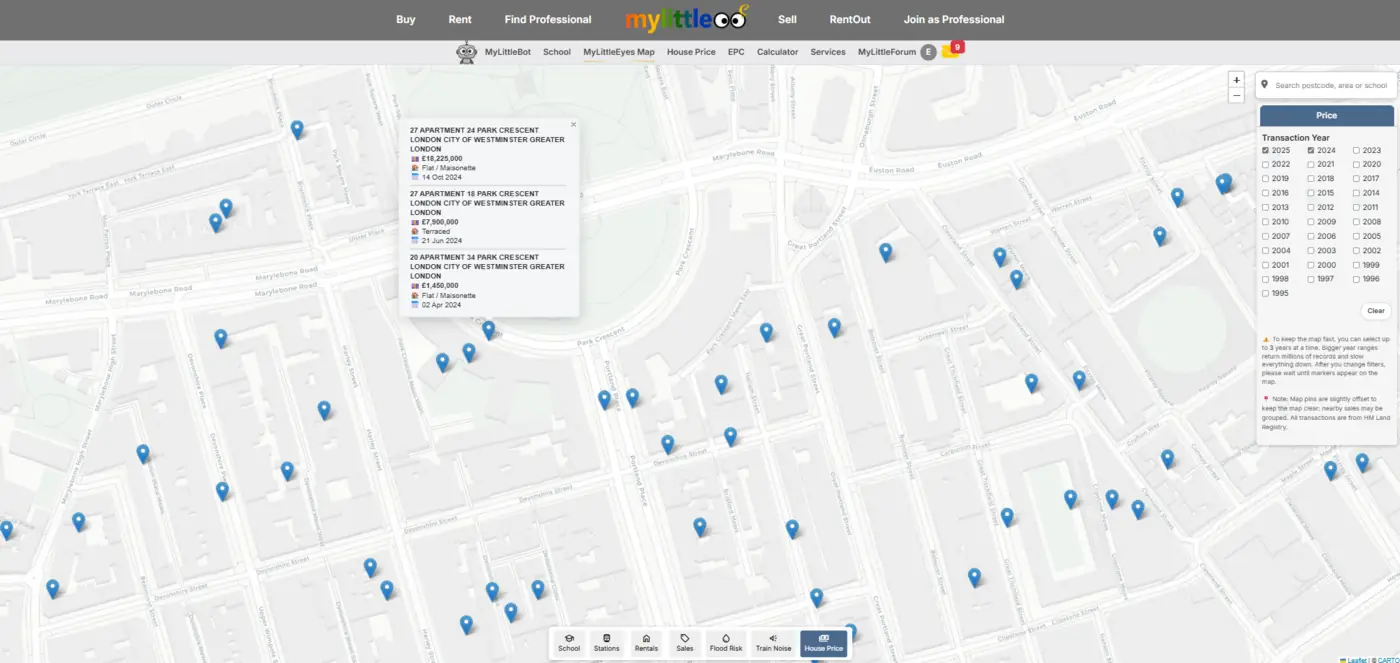Open the MyLittleBot robot icon

click(x=466, y=53)
